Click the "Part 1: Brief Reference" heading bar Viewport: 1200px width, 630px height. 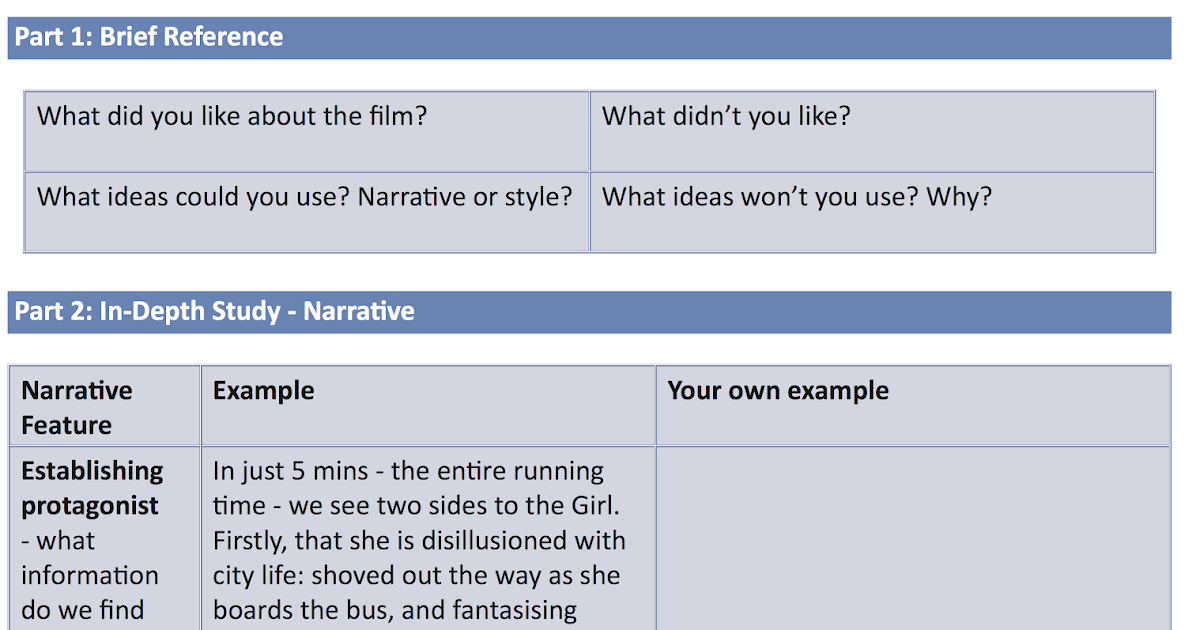(x=588, y=37)
